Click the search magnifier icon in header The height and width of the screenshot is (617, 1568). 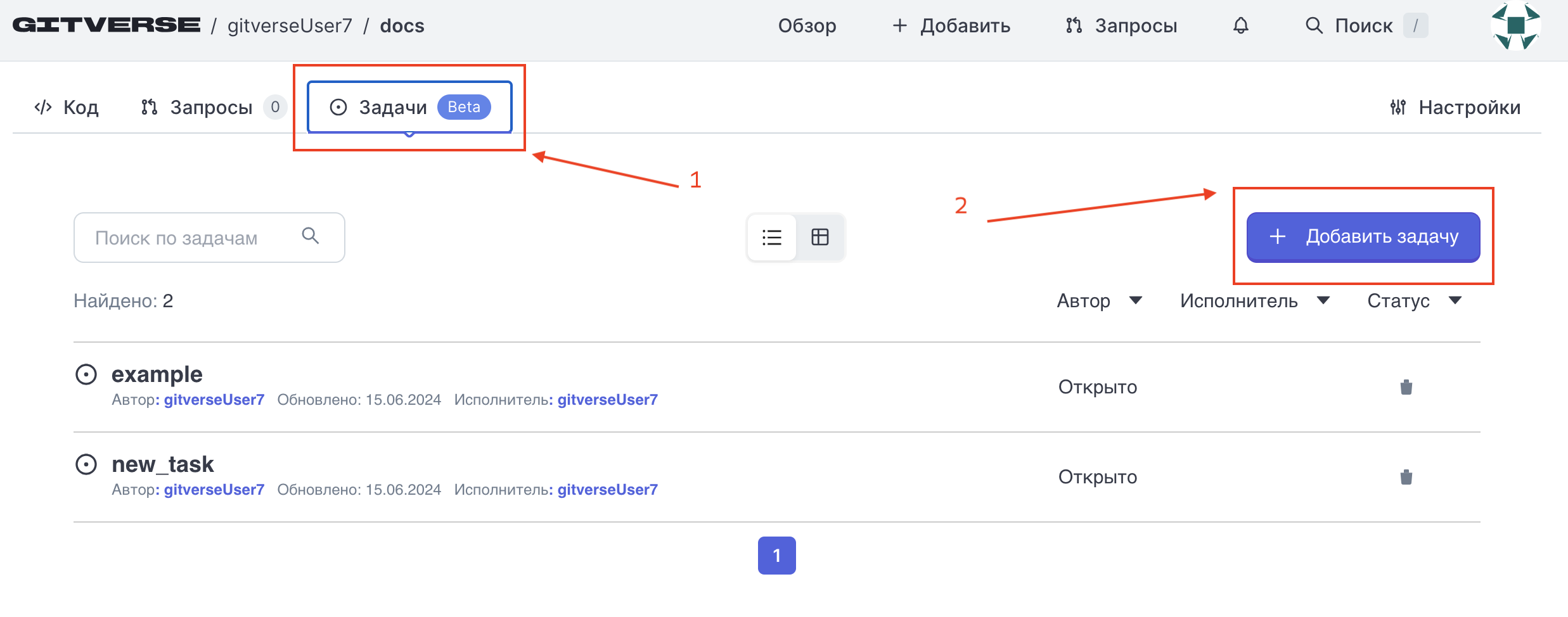(1314, 25)
